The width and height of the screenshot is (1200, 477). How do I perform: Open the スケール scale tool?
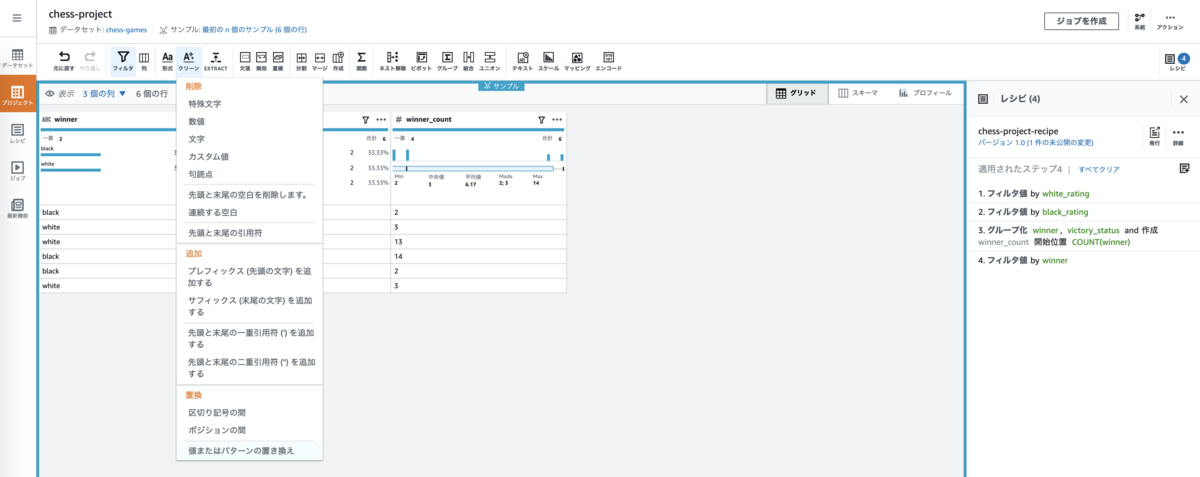click(548, 61)
